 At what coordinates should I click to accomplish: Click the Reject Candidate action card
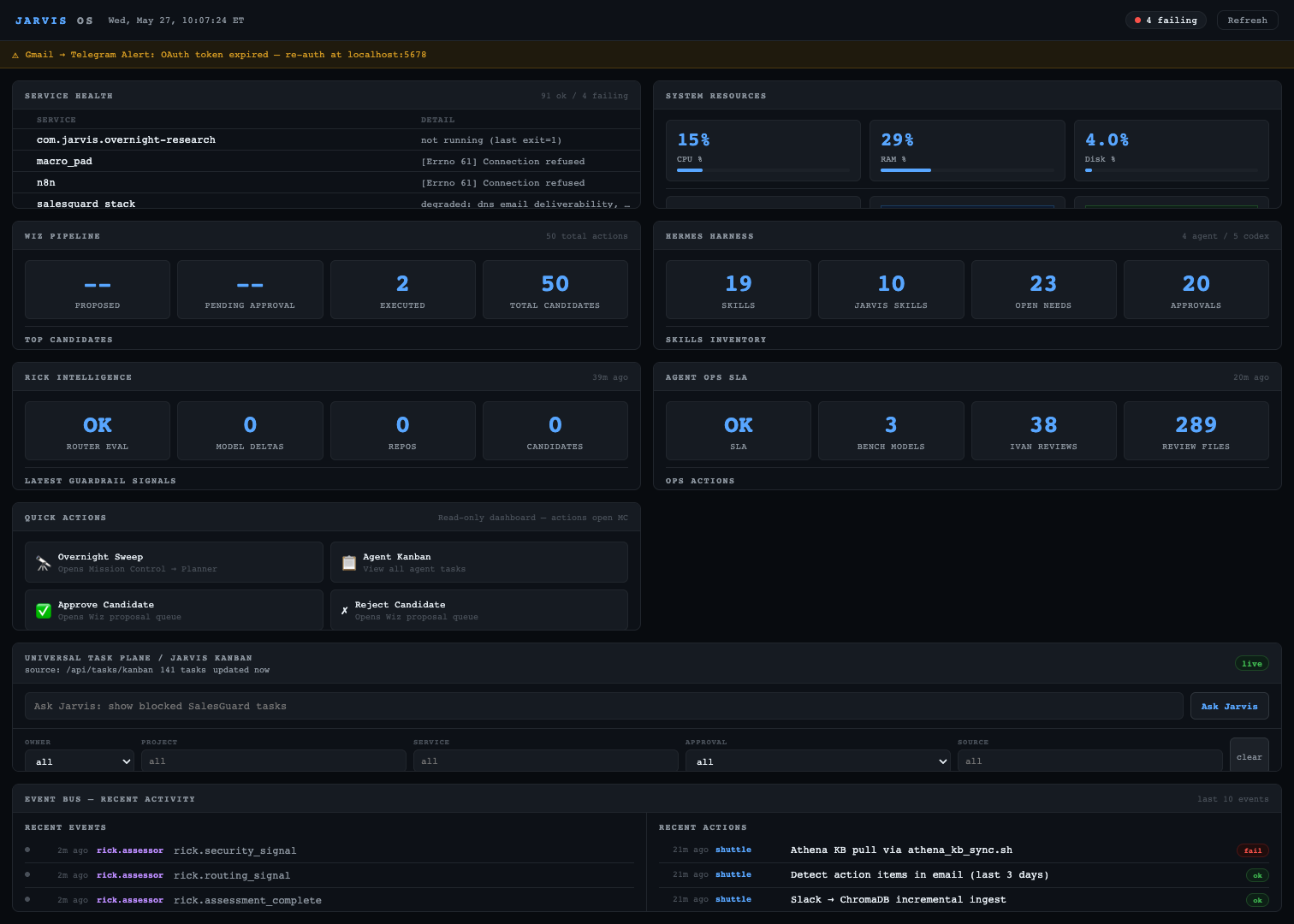(x=479, y=610)
